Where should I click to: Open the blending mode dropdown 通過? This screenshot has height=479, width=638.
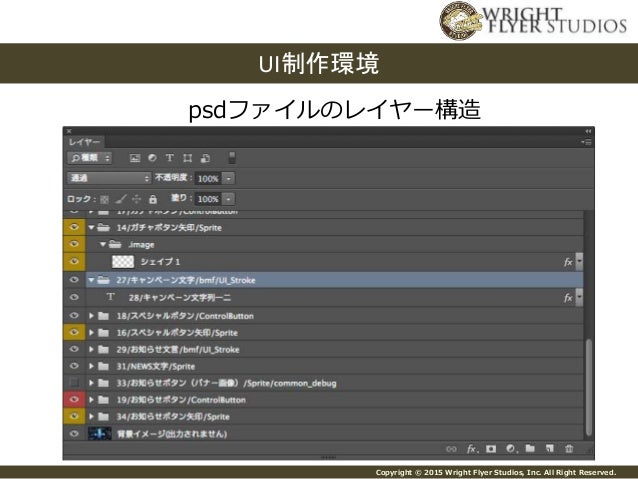(109, 178)
